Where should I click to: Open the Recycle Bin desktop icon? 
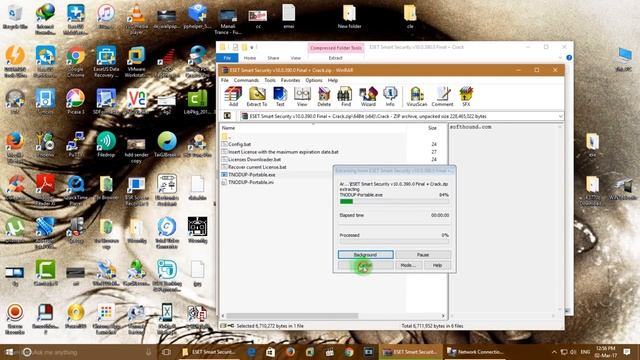pyautogui.click(x=15, y=17)
